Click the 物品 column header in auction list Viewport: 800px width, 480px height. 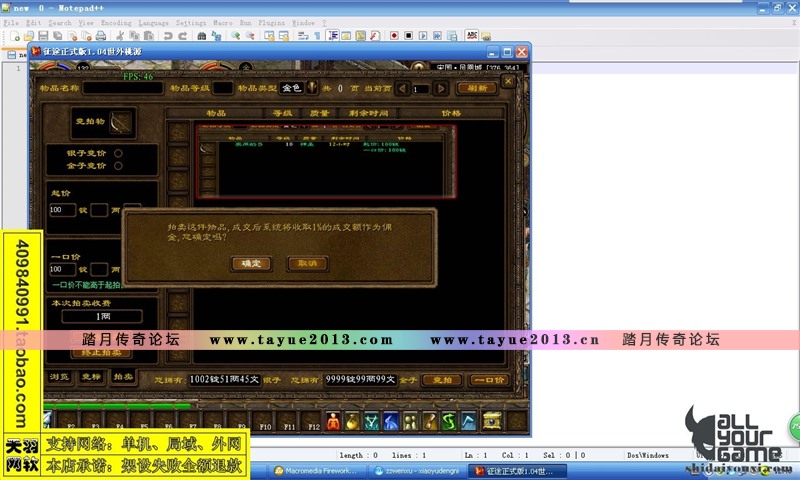click(x=216, y=113)
